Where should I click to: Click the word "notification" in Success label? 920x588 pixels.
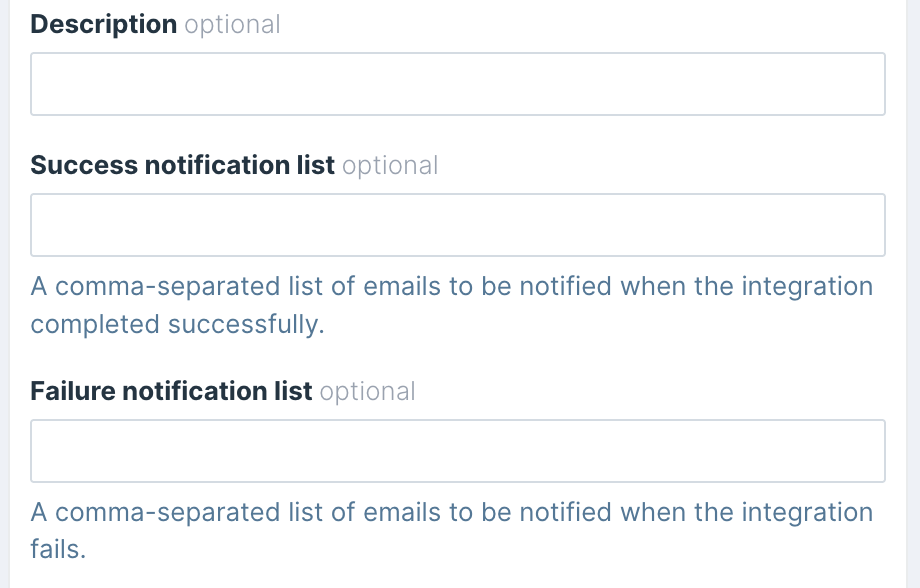(x=212, y=165)
